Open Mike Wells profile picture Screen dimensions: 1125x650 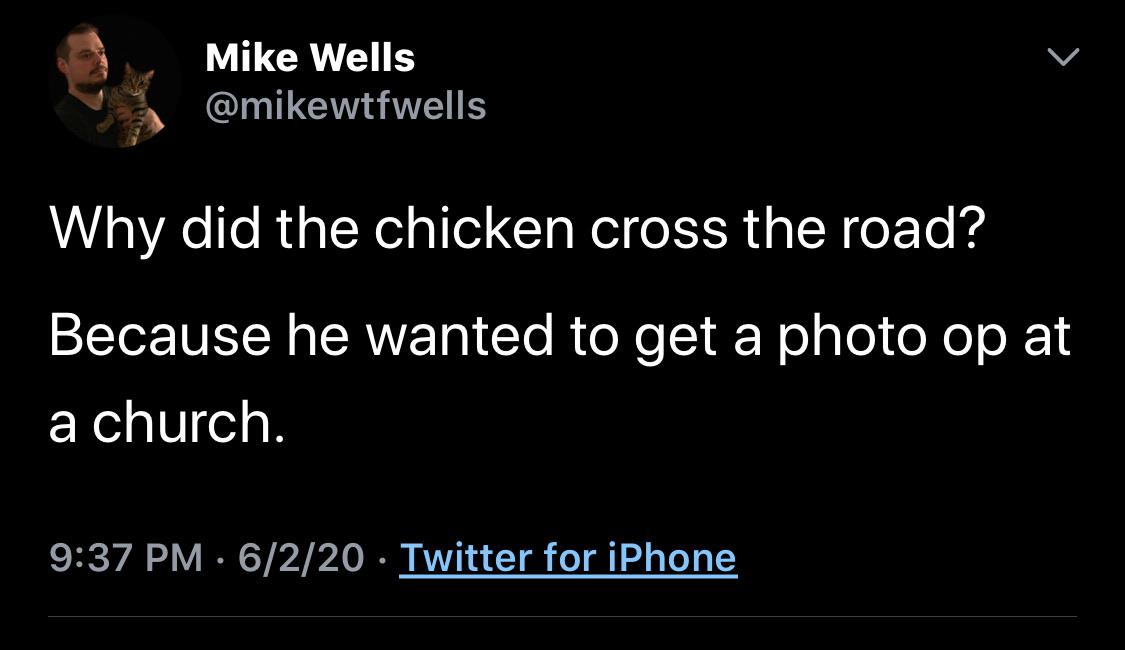[112, 84]
